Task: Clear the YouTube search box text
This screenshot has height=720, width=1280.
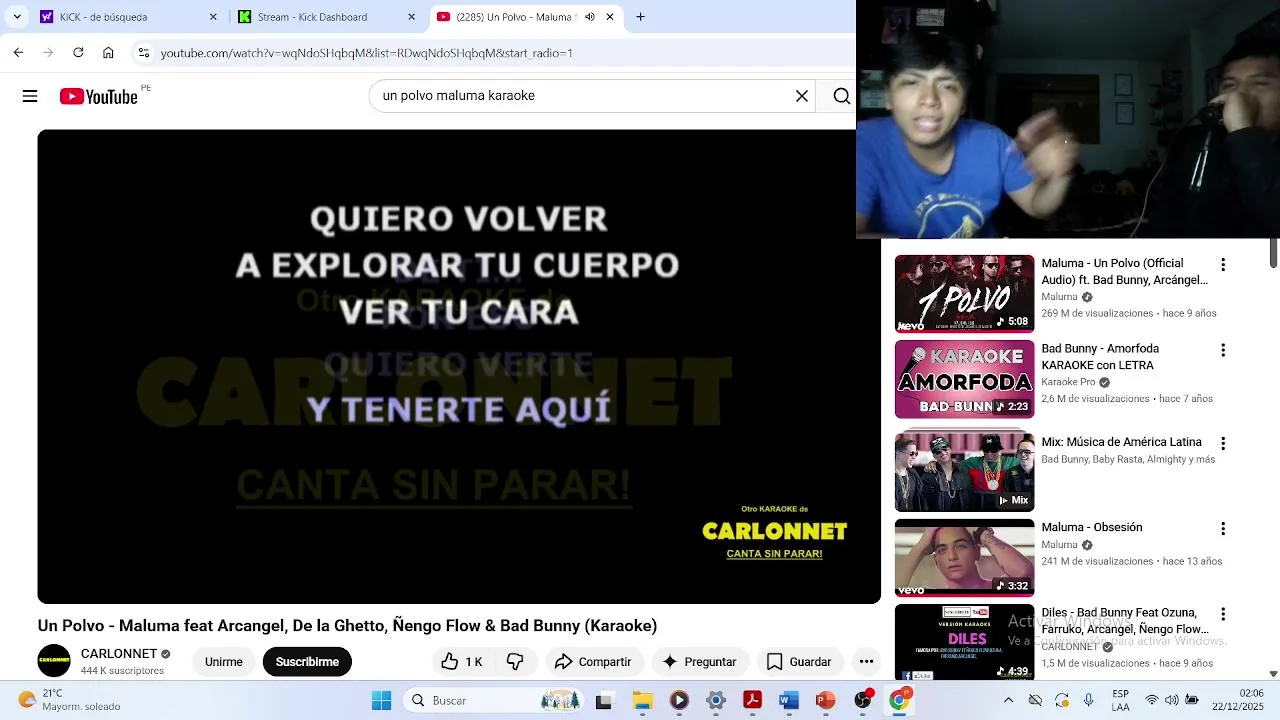Action: [x=801, y=96]
